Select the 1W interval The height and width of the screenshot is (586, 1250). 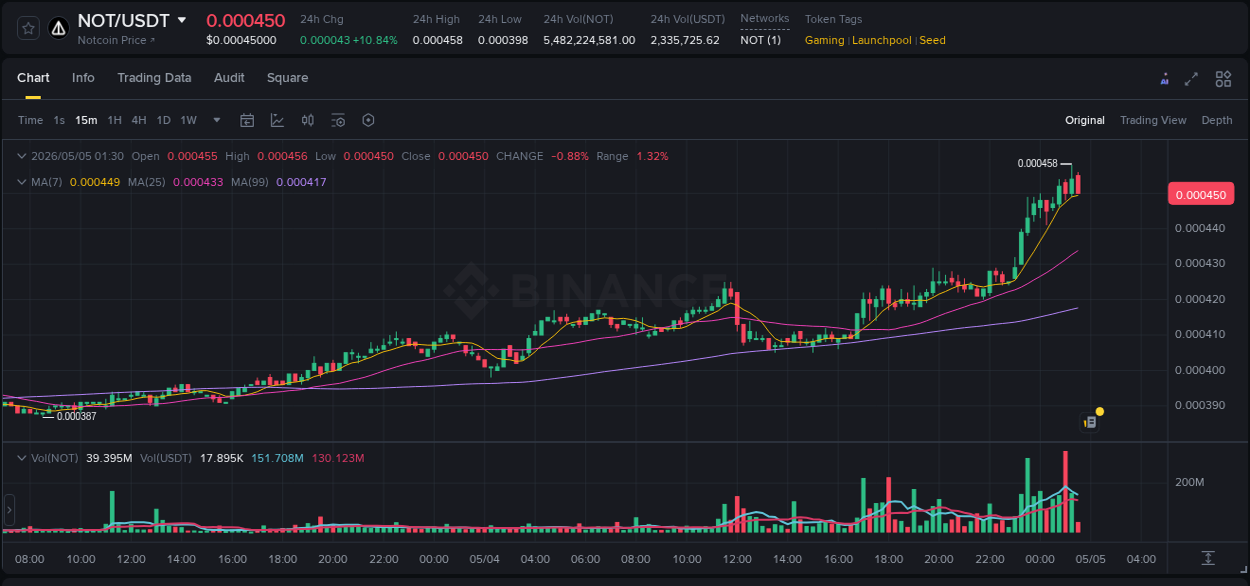point(188,120)
